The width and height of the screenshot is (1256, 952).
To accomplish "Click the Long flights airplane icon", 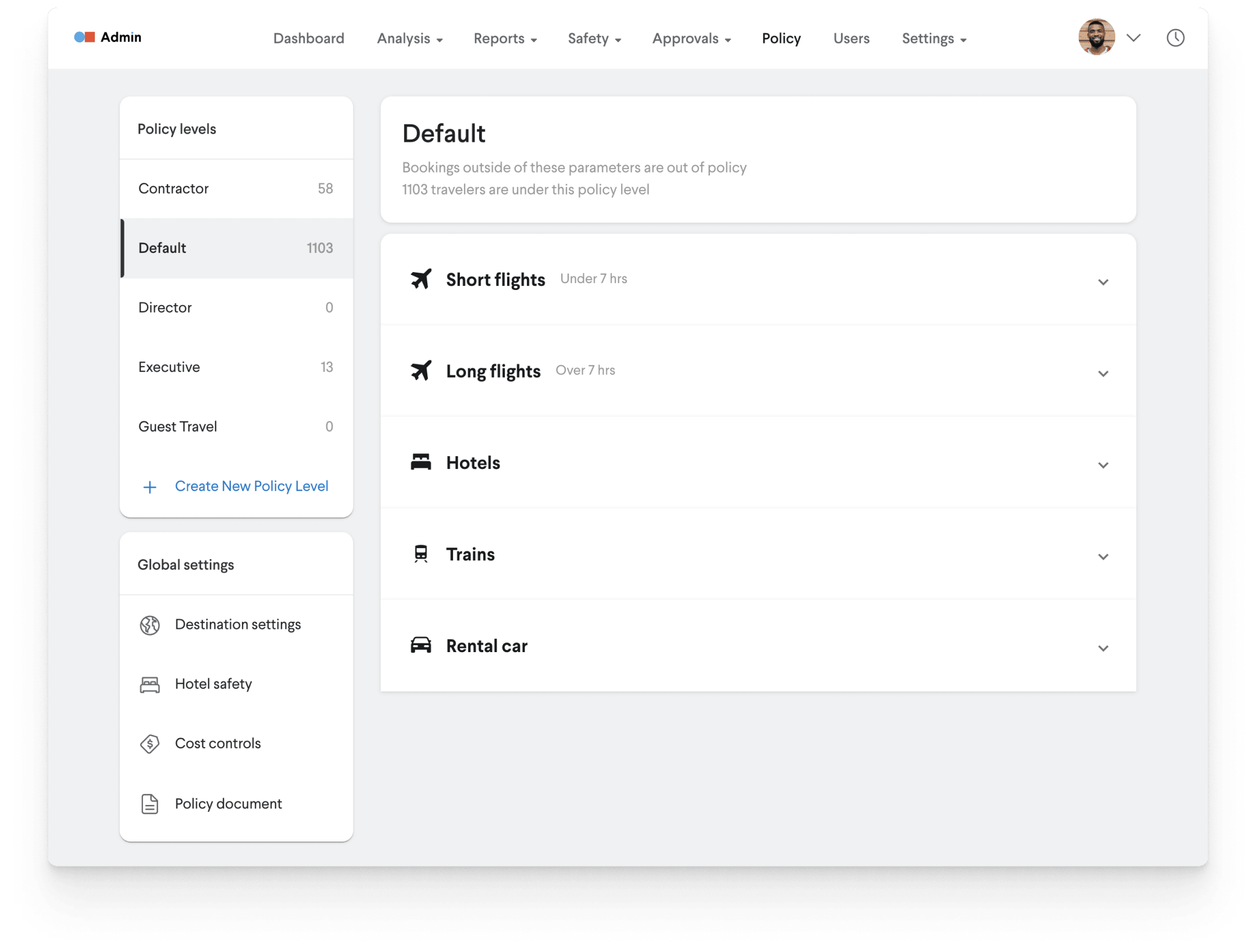I will tap(421, 370).
